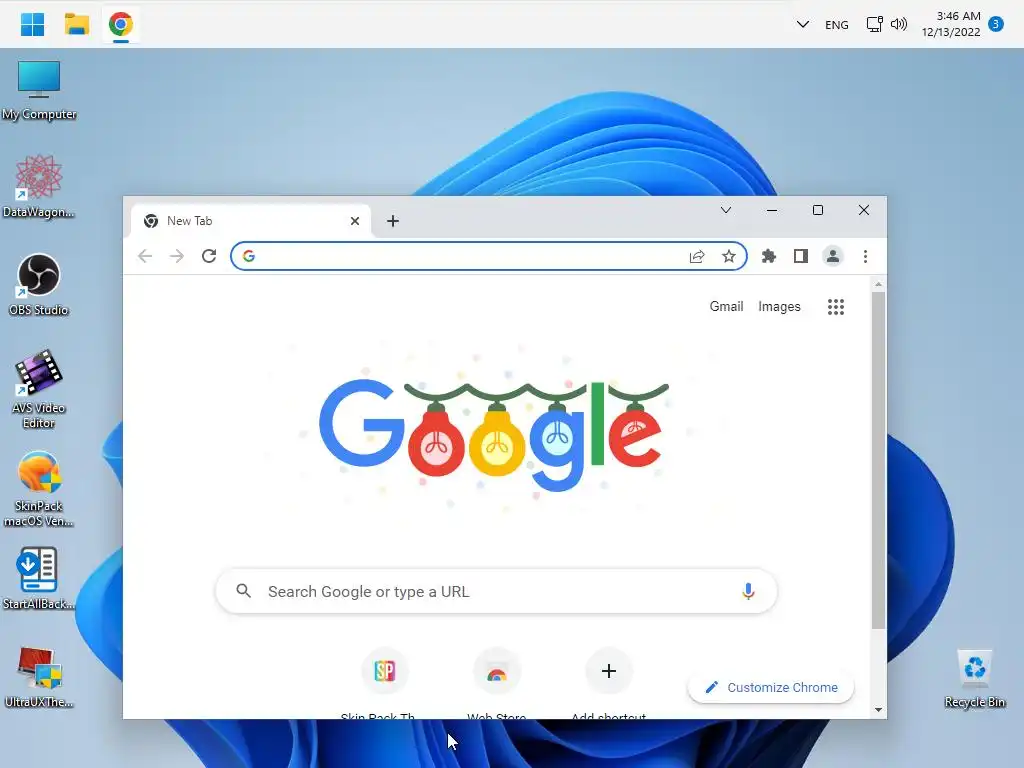1024x768 pixels.
Task: Open File Explorer from taskbar
Action: pos(76,25)
